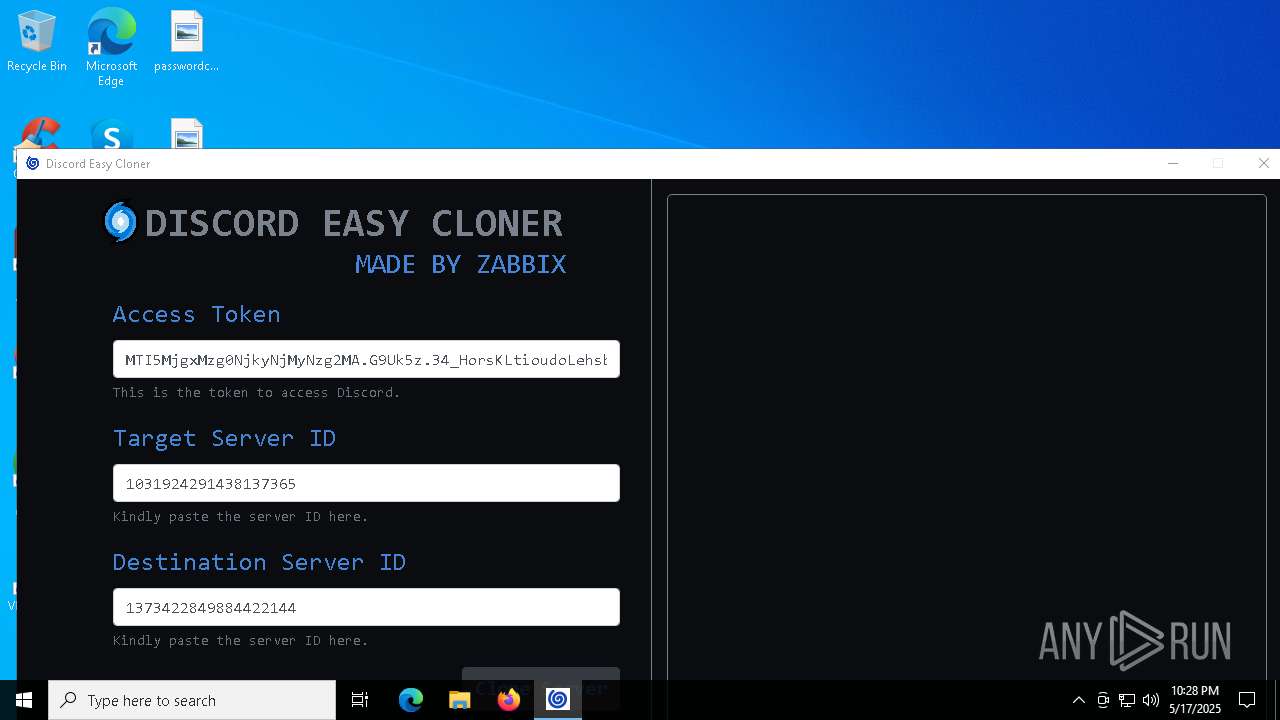1280x720 pixels.
Task: Open the Skype desktop icon
Action: click(111, 135)
